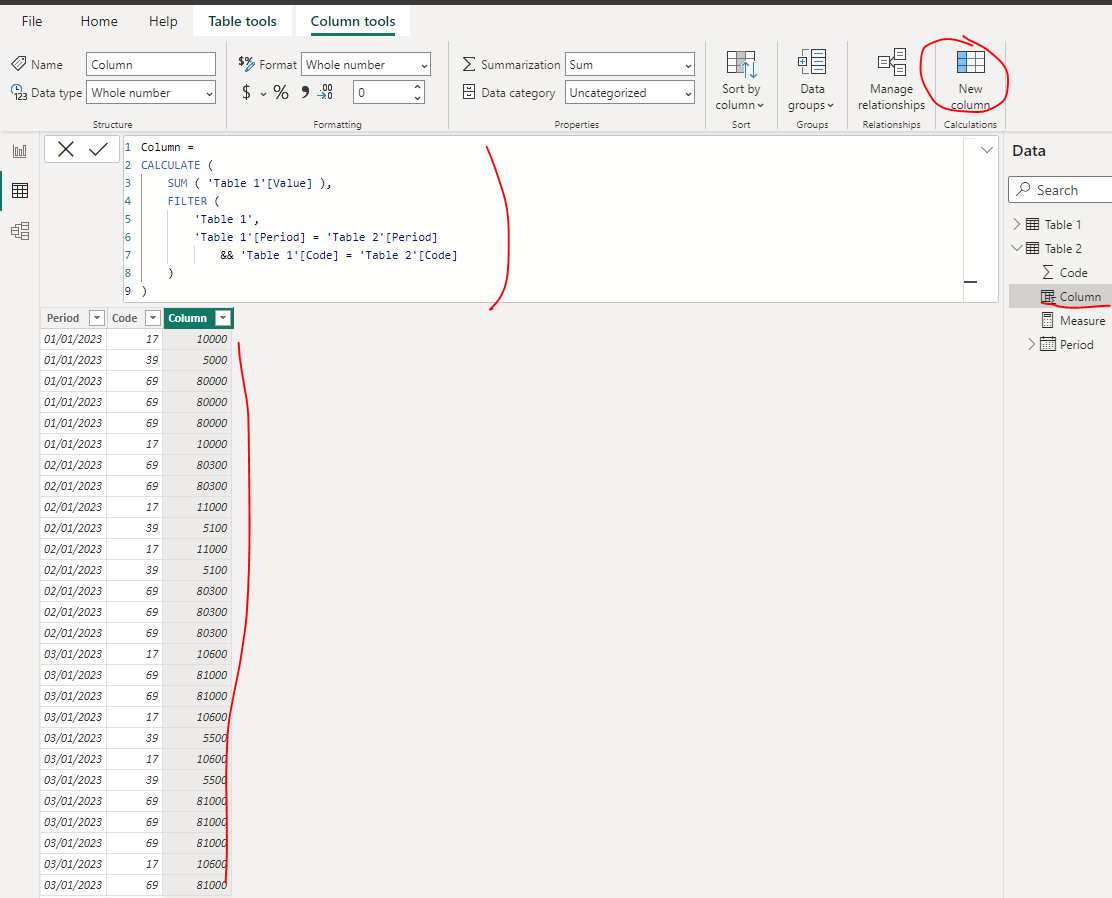Decrease decimal places with down arrow
The image size is (1112, 898).
[x=417, y=98]
